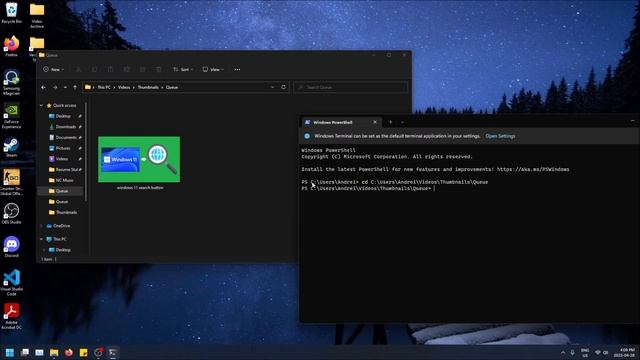Expand the OneDrive tree node

tap(41, 226)
